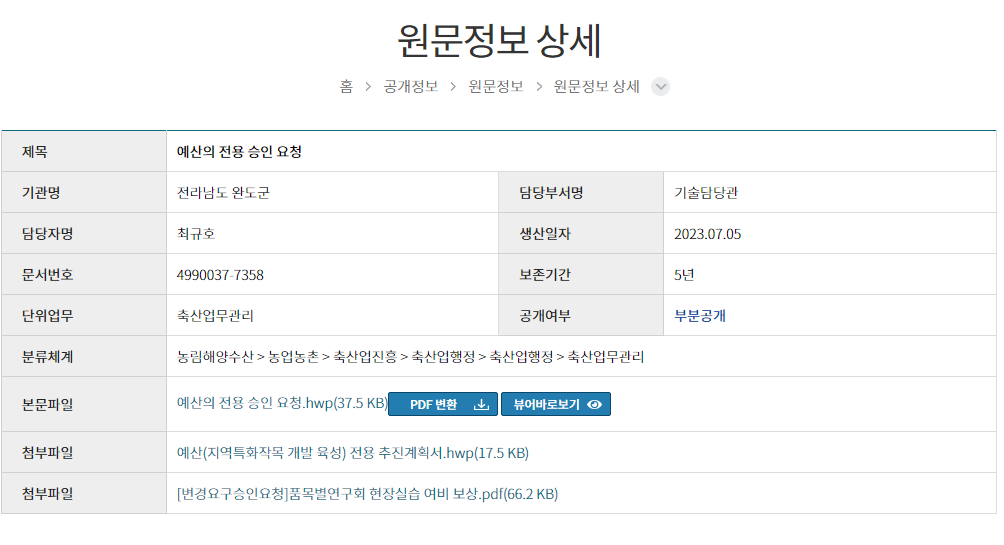Click 생산일자 label cell
Viewport: 1004px width, 545px height.
point(581,234)
